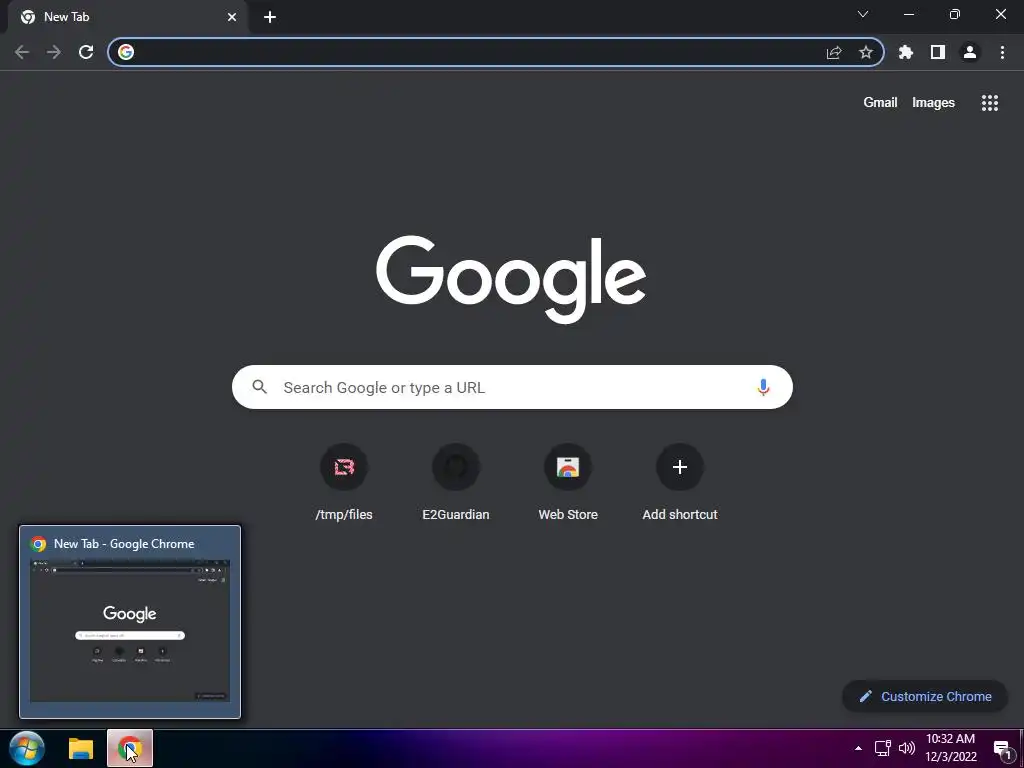This screenshot has width=1024, height=768.
Task: Open the network tray icon
Action: (x=883, y=748)
